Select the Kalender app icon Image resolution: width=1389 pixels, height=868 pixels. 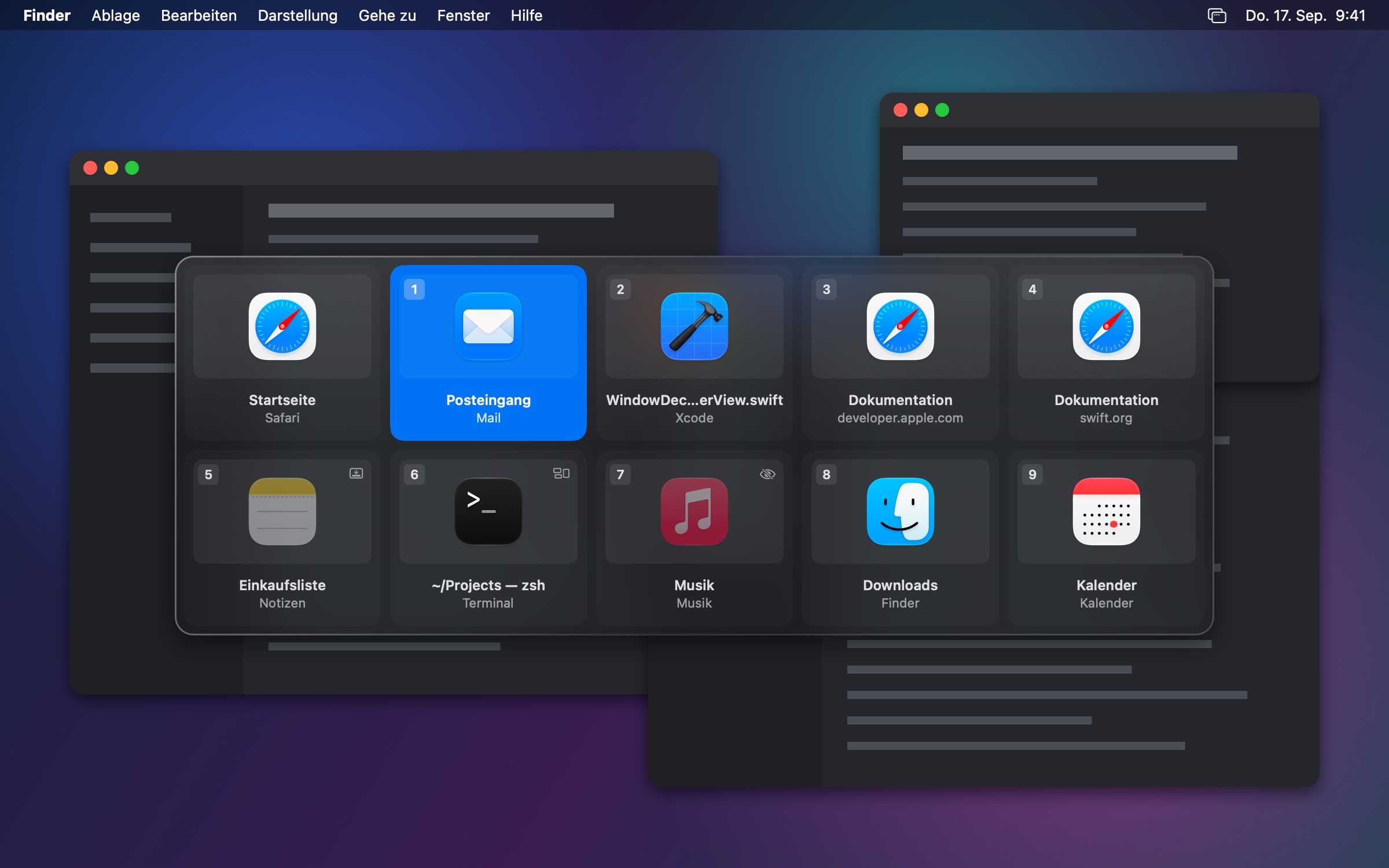pyautogui.click(x=1107, y=512)
